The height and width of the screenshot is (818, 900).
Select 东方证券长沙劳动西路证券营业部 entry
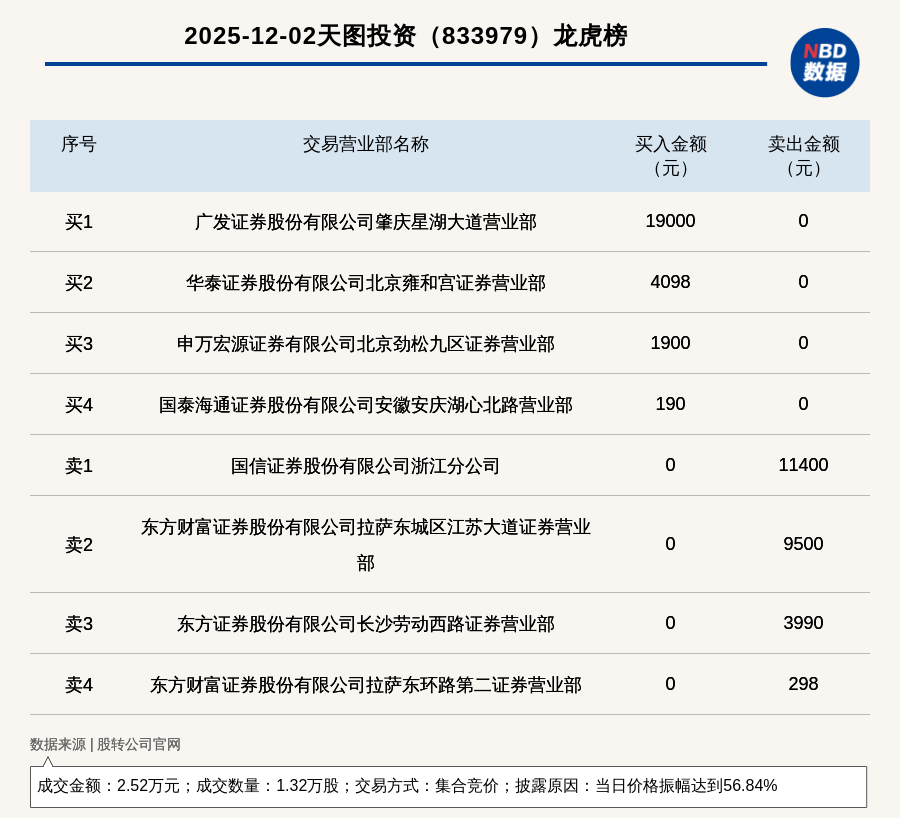[x=365, y=624]
